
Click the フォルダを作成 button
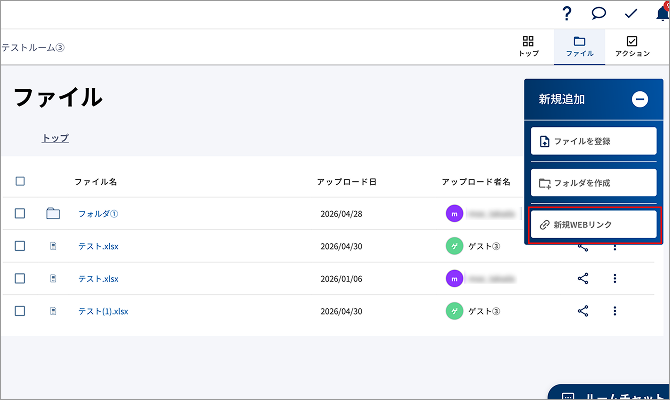click(x=594, y=182)
